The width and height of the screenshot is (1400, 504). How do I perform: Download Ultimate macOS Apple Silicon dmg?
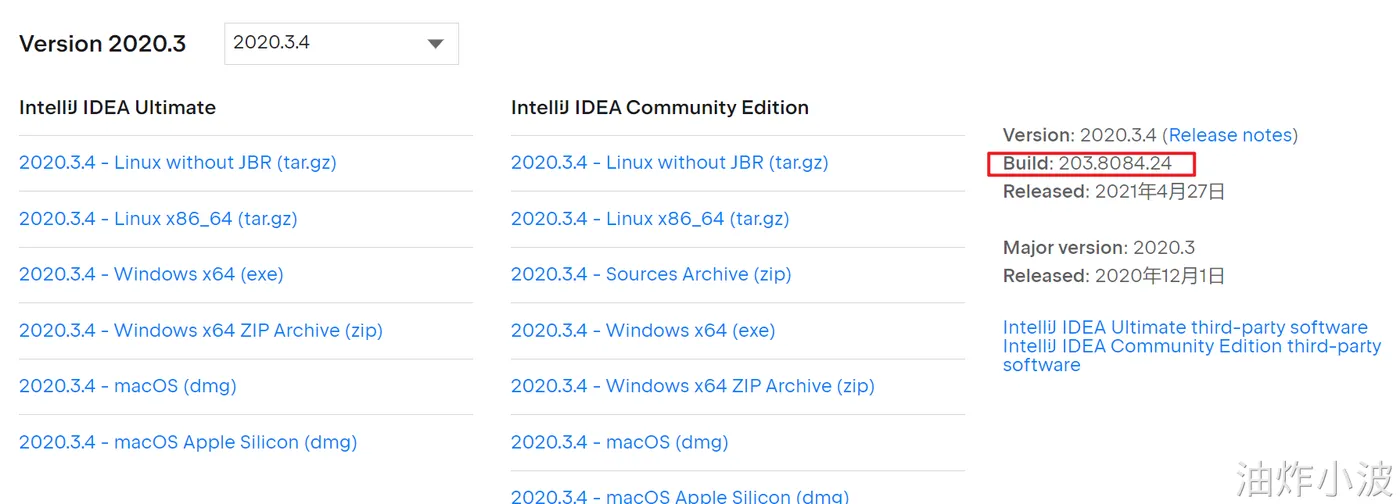coord(188,443)
